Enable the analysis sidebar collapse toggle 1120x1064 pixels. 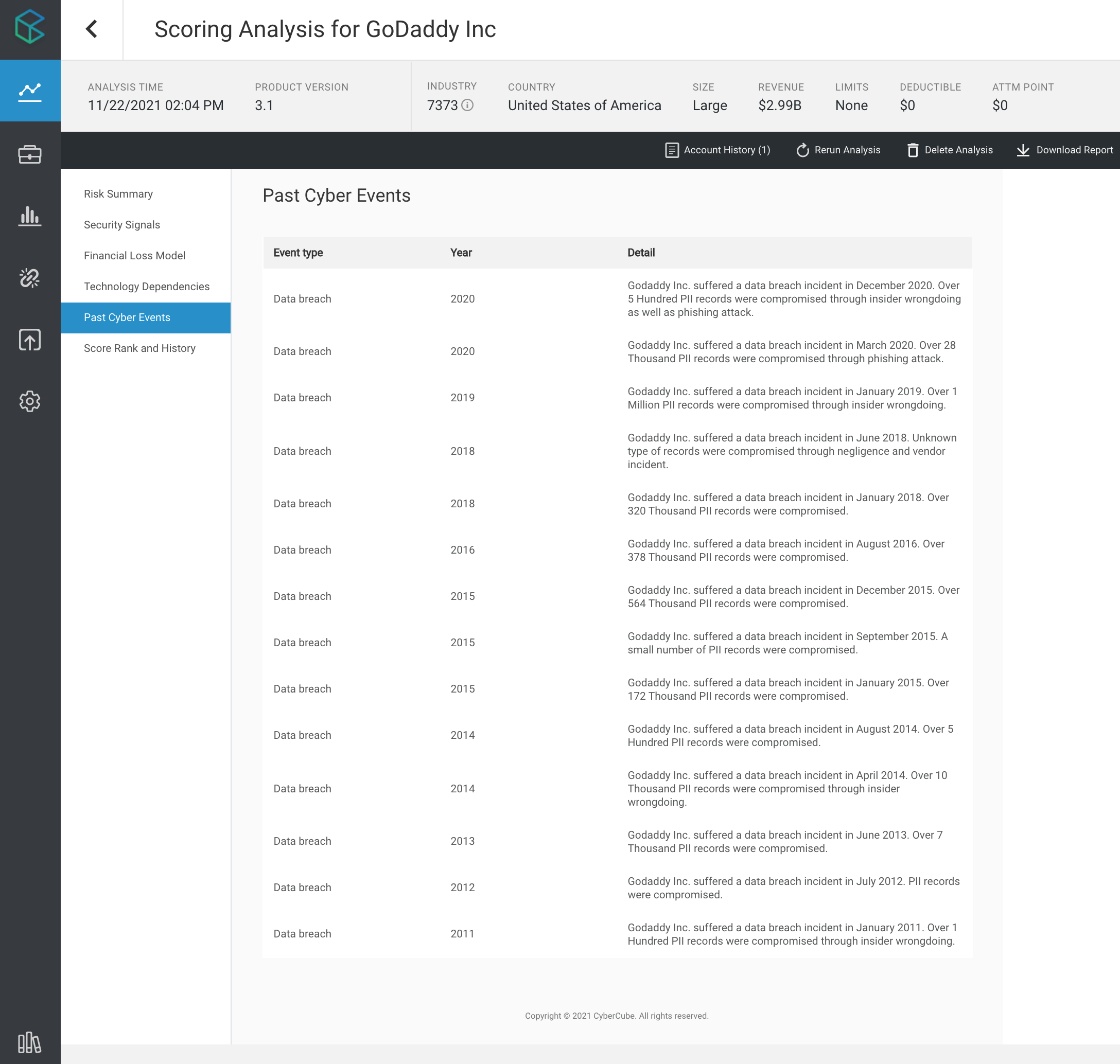pos(91,29)
